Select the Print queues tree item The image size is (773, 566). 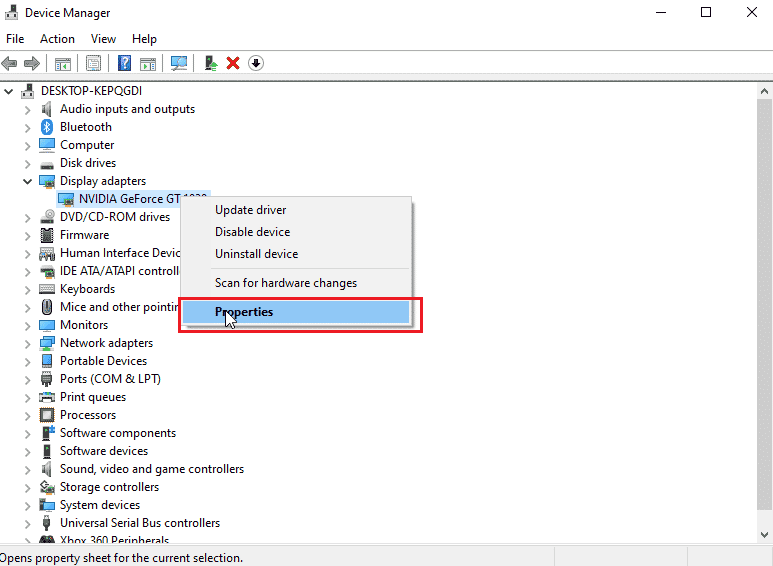[93, 397]
